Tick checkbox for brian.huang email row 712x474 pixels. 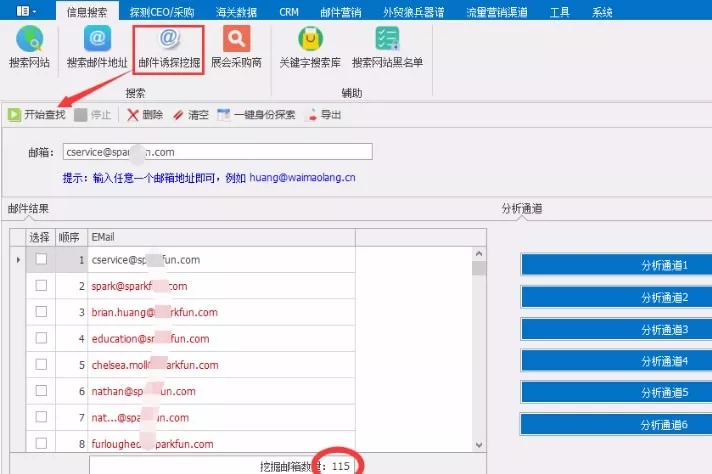tap(41, 312)
